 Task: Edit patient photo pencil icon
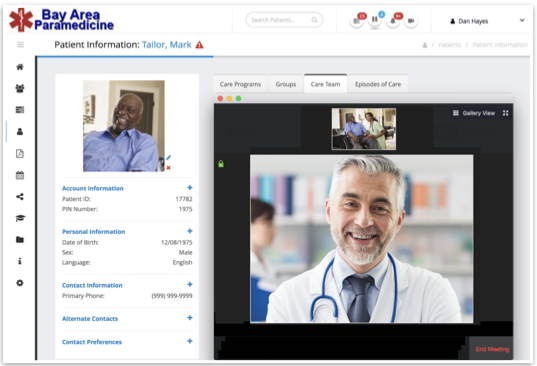tap(168, 157)
